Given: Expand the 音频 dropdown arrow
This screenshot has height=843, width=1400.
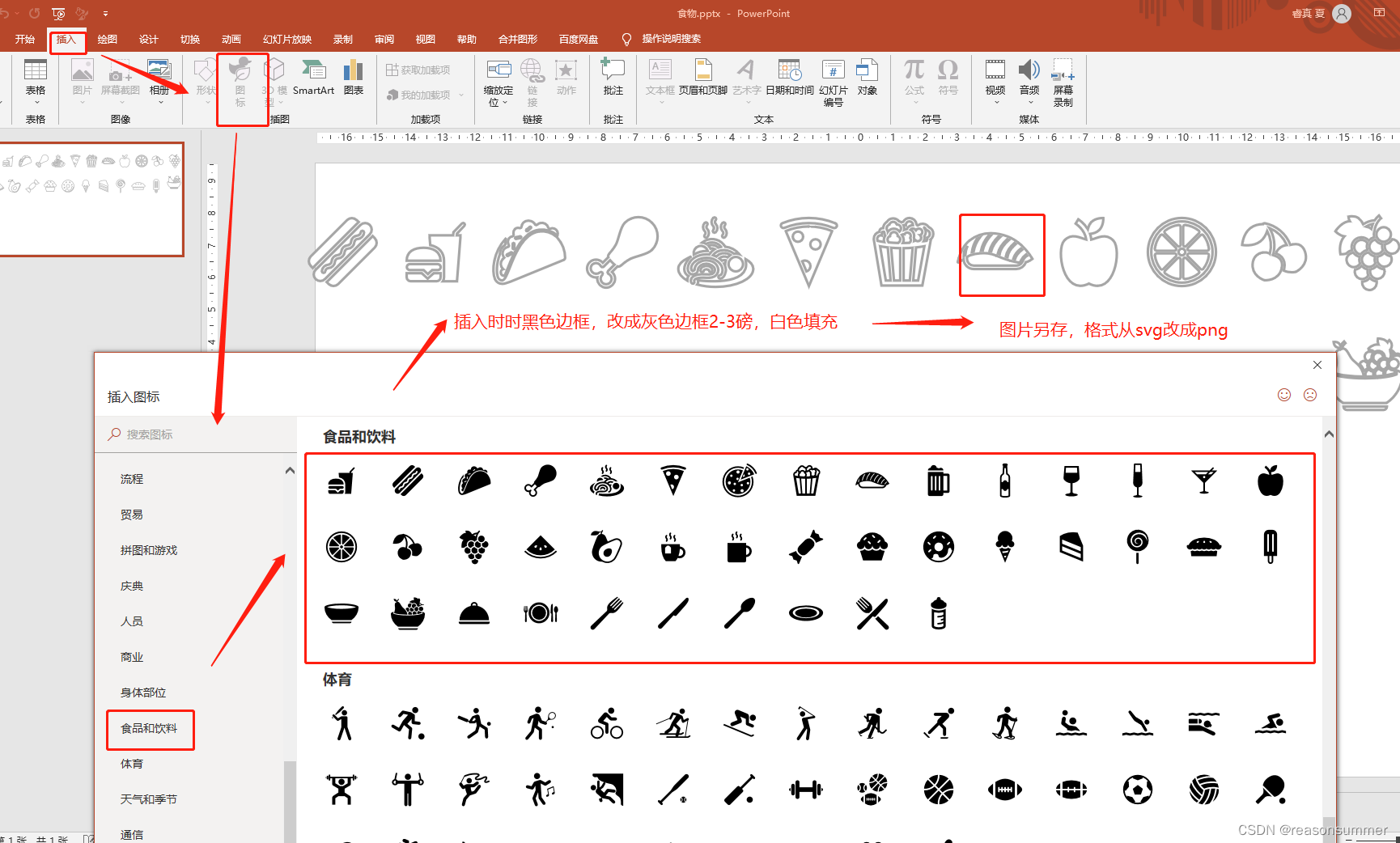Looking at the screenshot, I should tap(1029, 103).
